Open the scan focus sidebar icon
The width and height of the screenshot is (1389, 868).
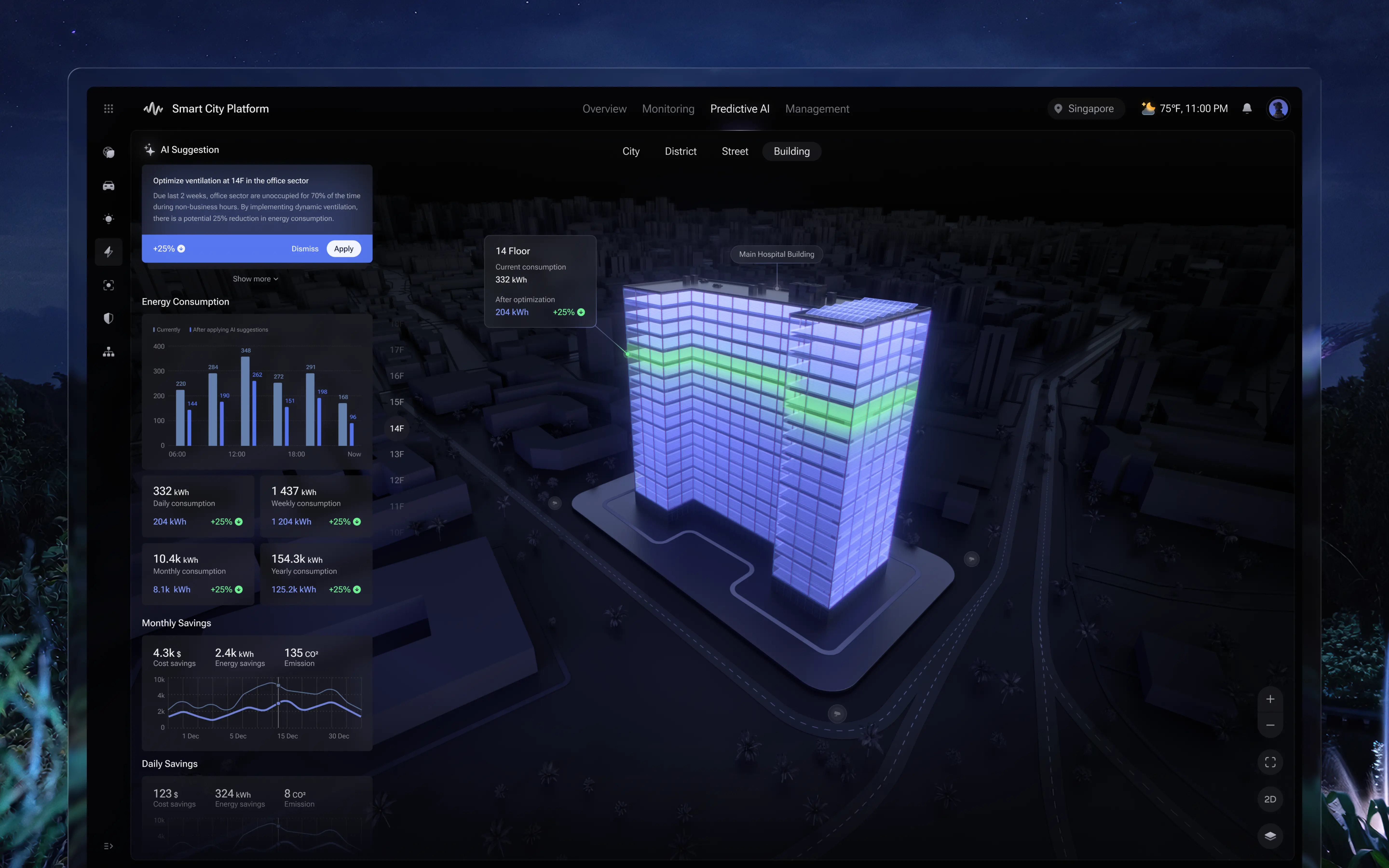tap(109, 285)
